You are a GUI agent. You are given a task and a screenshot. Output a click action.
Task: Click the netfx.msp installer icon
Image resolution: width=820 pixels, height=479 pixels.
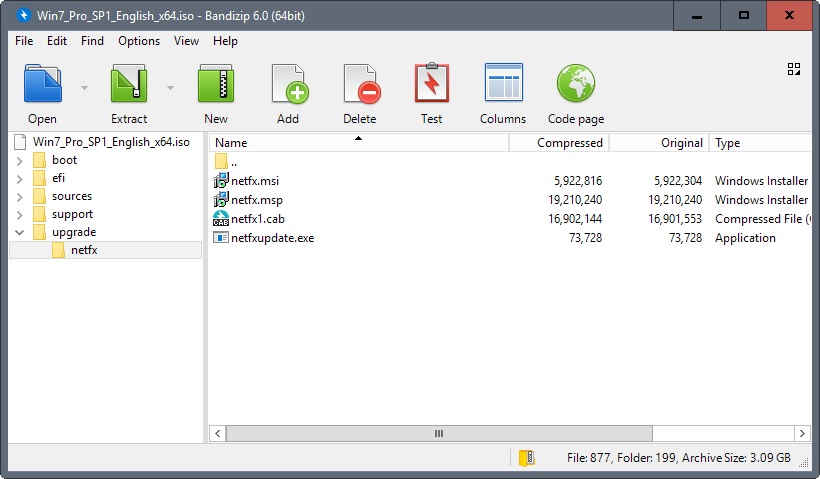point(221,199)
